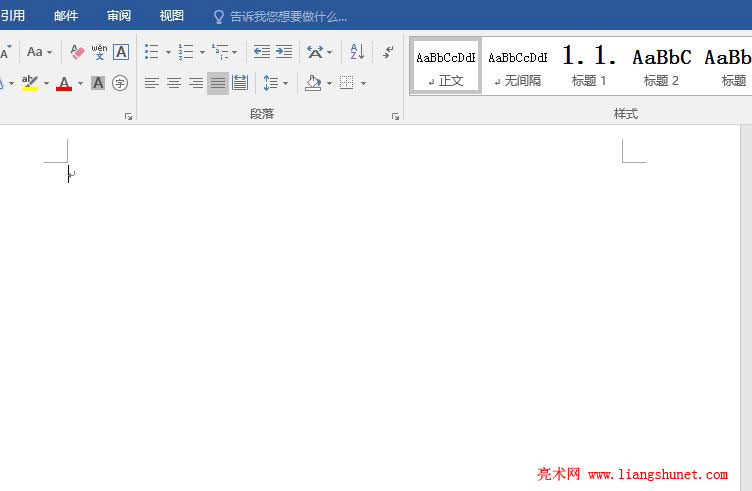Screen dimensions: 752x491
Task: Select the 正文 style
Action: tap(446, 66)
